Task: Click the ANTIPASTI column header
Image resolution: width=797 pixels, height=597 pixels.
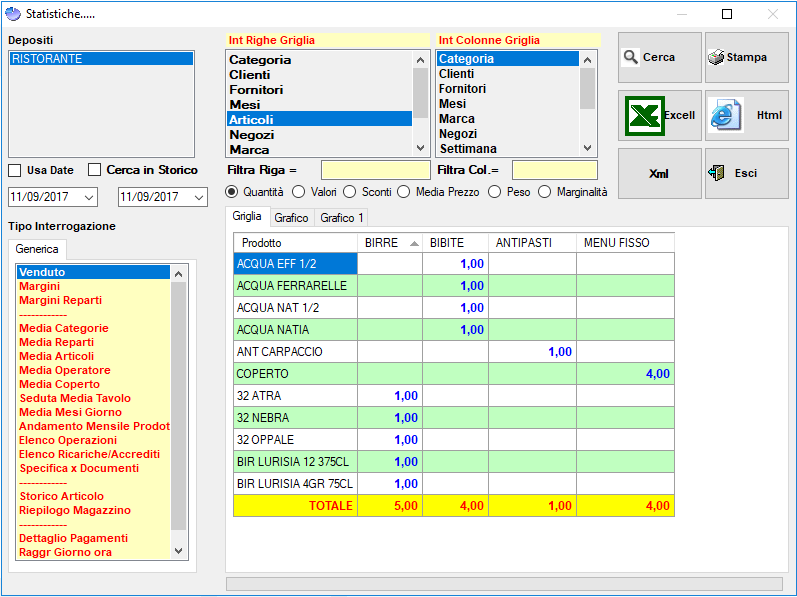Action: [532, 243]
